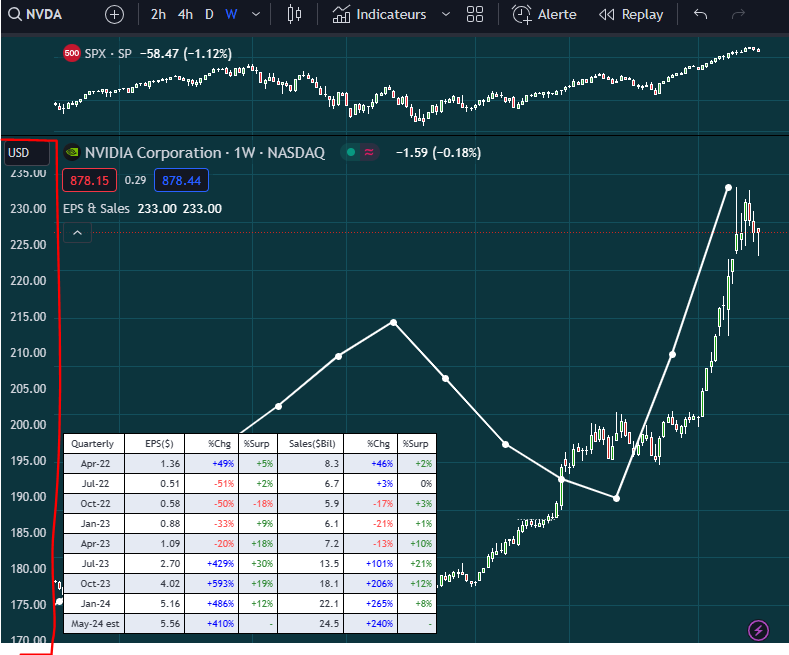Select the 2h timeframe
The image size is (789, 655).
click(158, 14)
